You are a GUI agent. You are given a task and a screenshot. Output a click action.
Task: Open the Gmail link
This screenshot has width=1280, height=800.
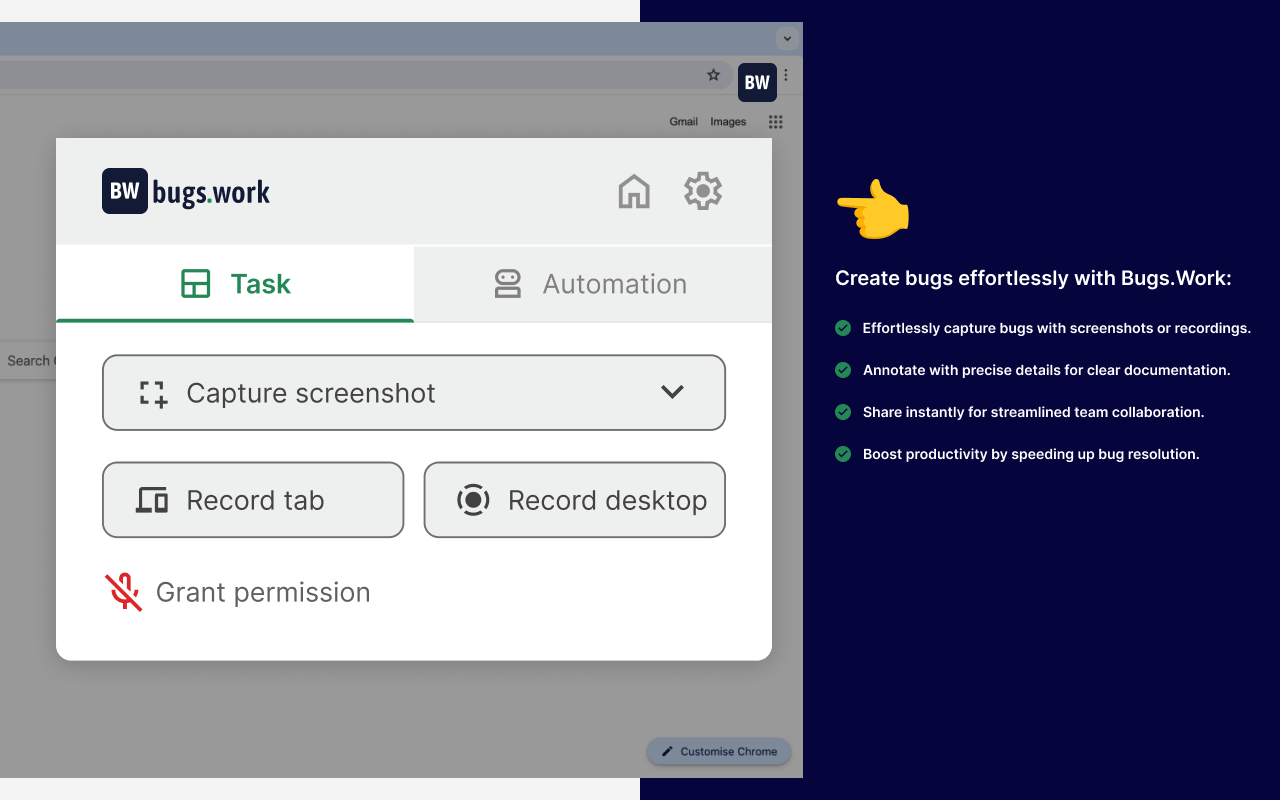[684, 122]
